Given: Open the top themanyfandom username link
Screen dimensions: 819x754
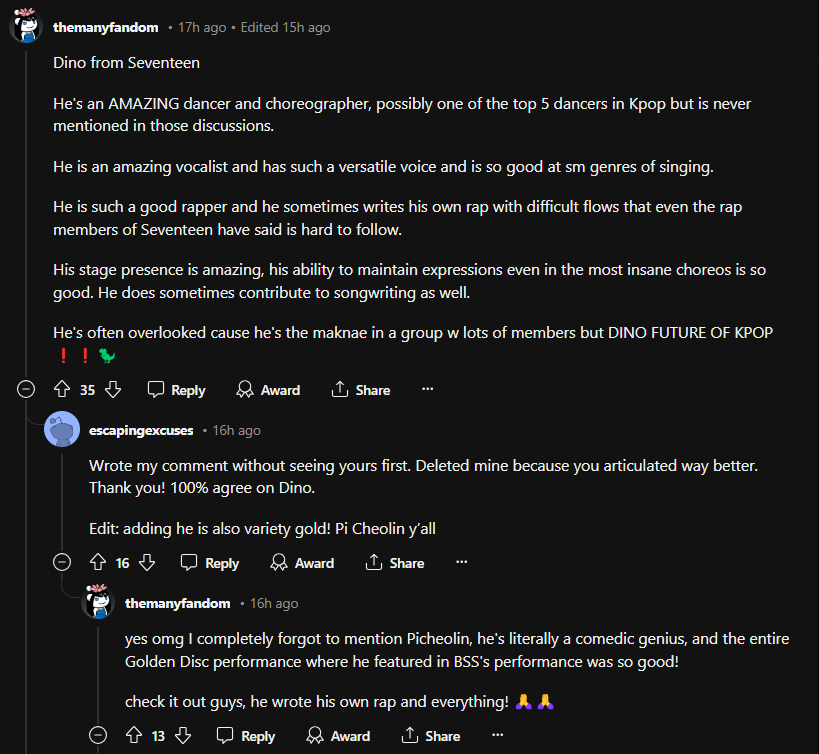Looking at the screenshot, I should pos(105,27).
